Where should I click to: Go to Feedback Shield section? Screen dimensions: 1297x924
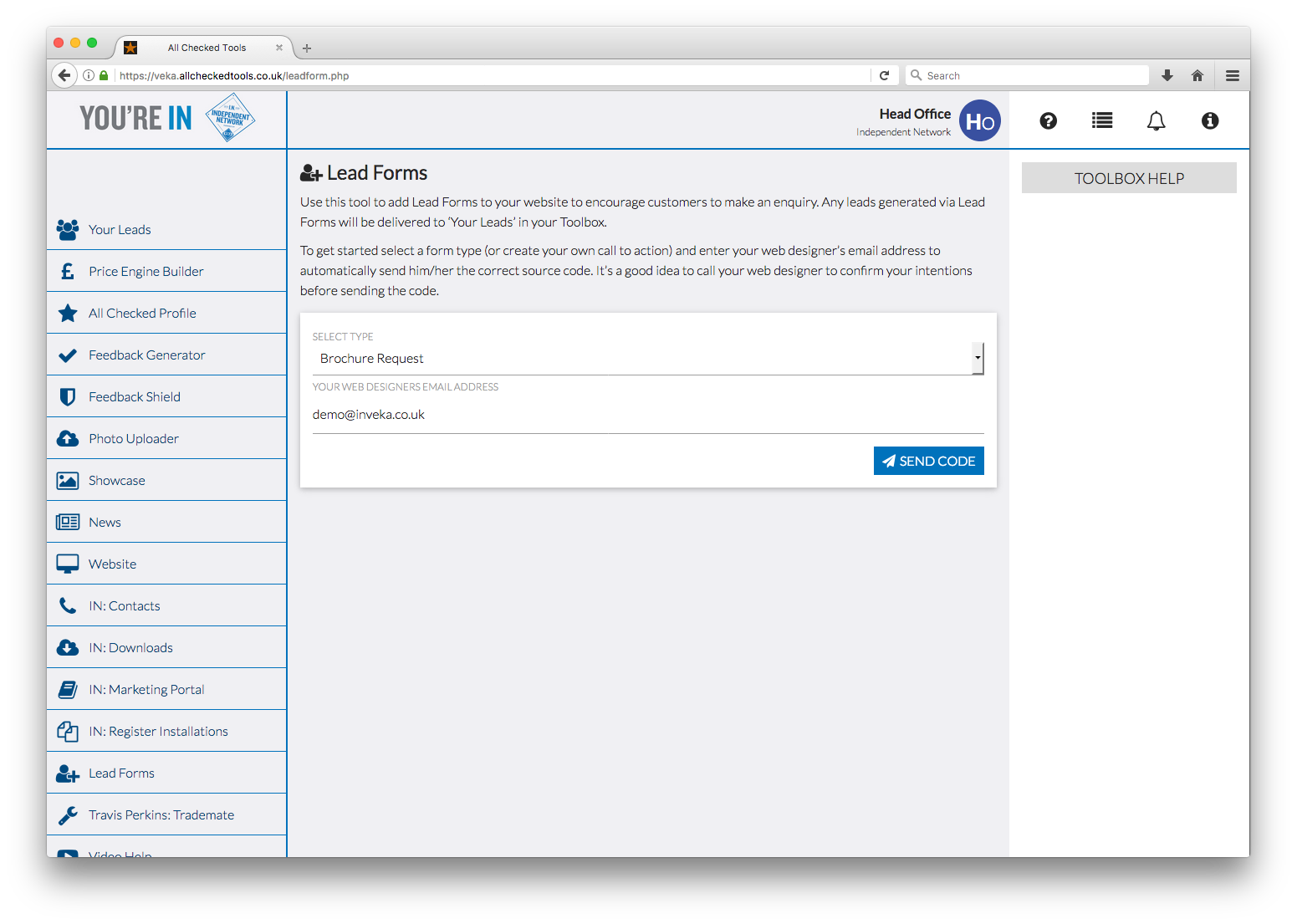tap(134, 396)
